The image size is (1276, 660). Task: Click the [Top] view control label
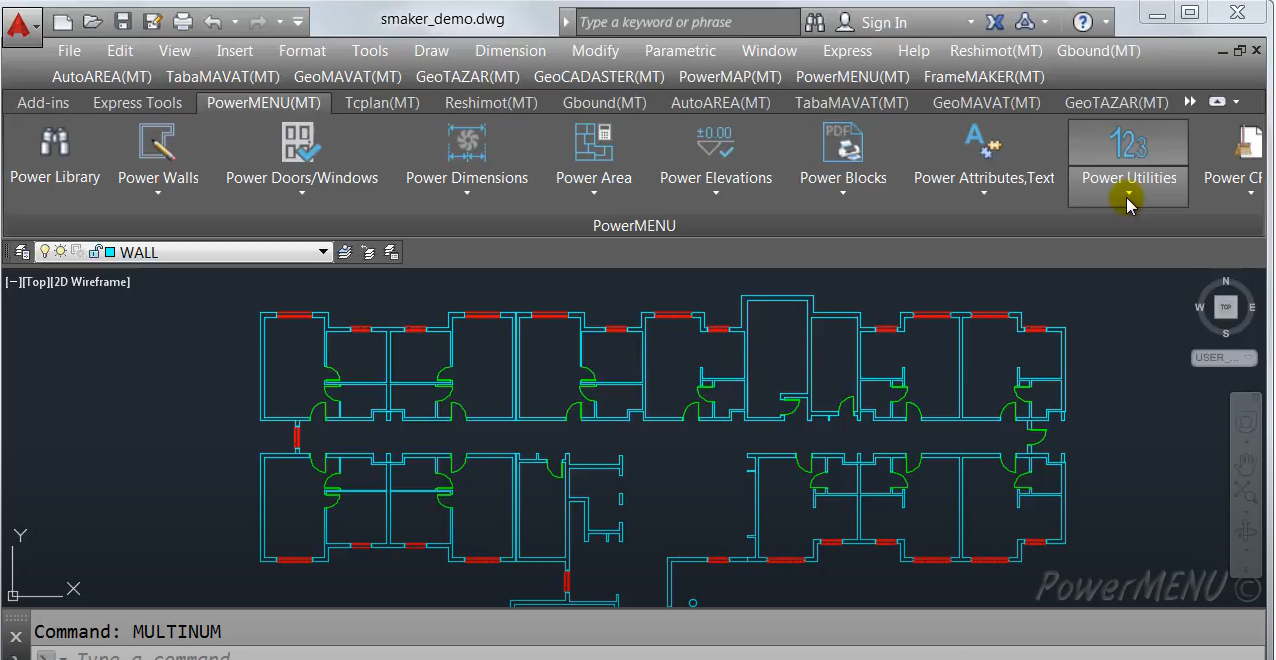(x=36, y=282)
